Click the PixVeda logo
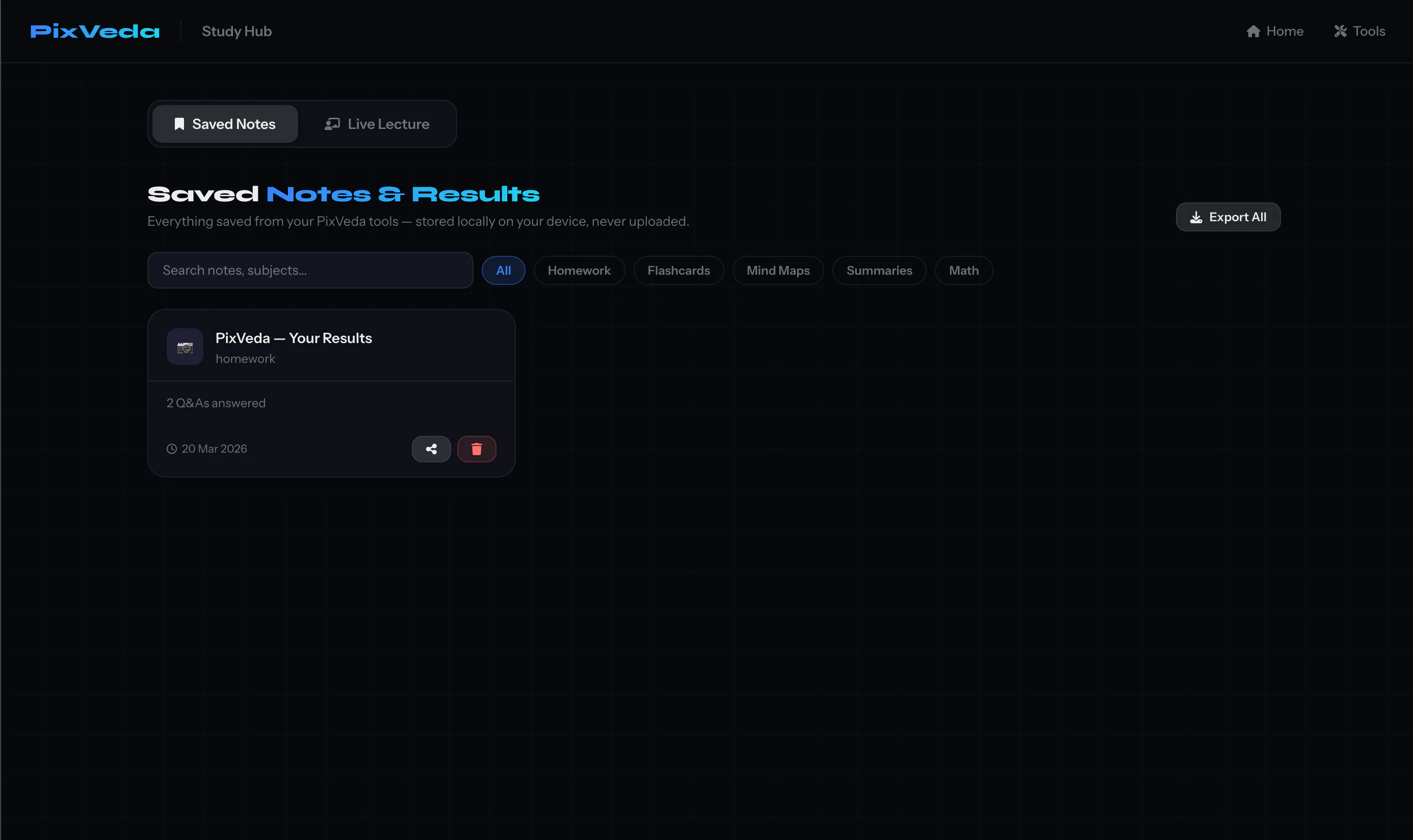The height and width of the screenshot is (840, 1413). coord(94,31)
